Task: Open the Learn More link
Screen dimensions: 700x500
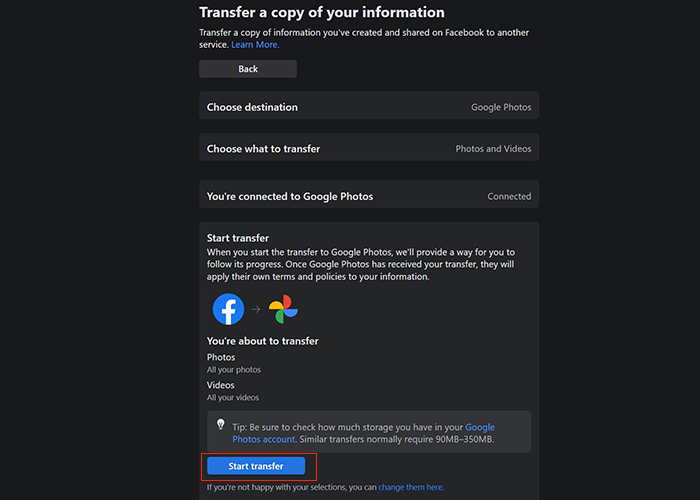Action: [255, 45]
